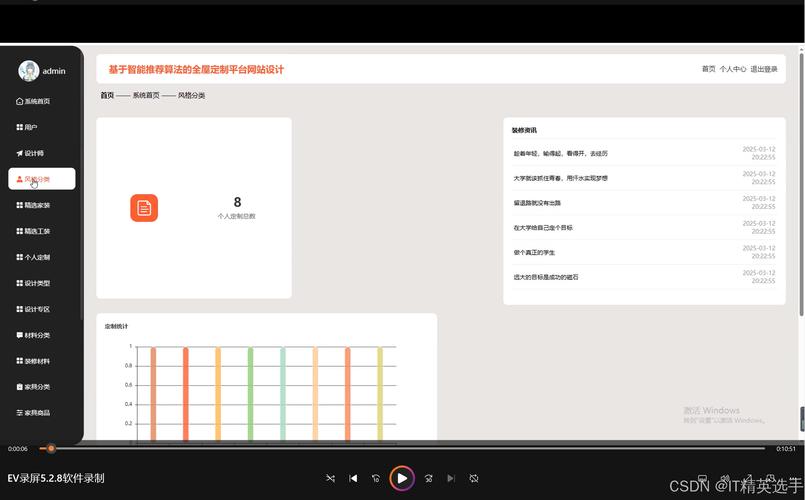This screenshot has width=805, height=500.
Task: Skip to the next video track
Action: 451,478
